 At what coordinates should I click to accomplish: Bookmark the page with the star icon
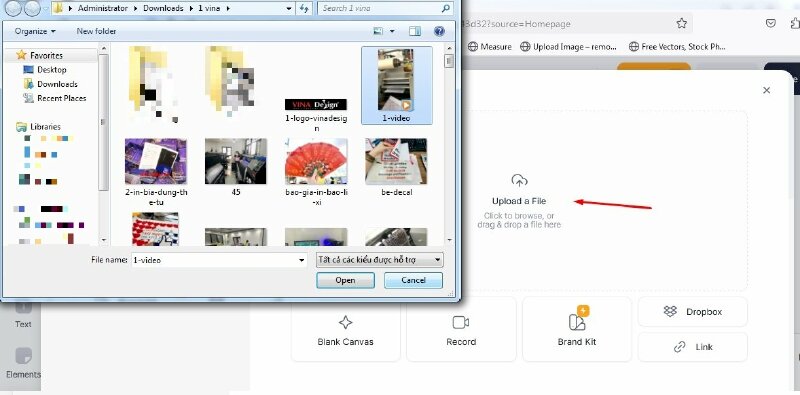[x=681, y=23]
